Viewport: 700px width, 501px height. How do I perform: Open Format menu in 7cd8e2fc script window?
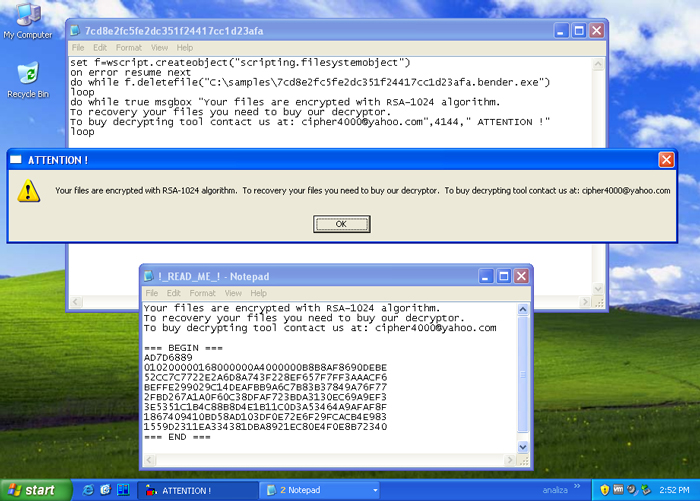tap(129, 48)
